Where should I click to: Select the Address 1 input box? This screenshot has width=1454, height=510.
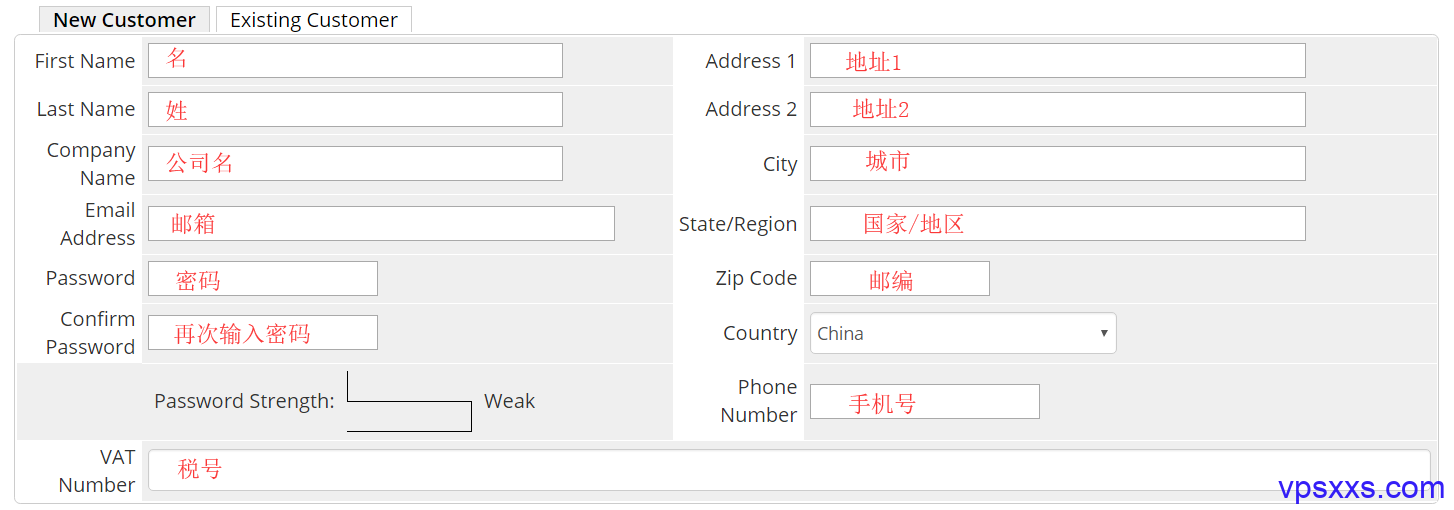(1057, 60)
